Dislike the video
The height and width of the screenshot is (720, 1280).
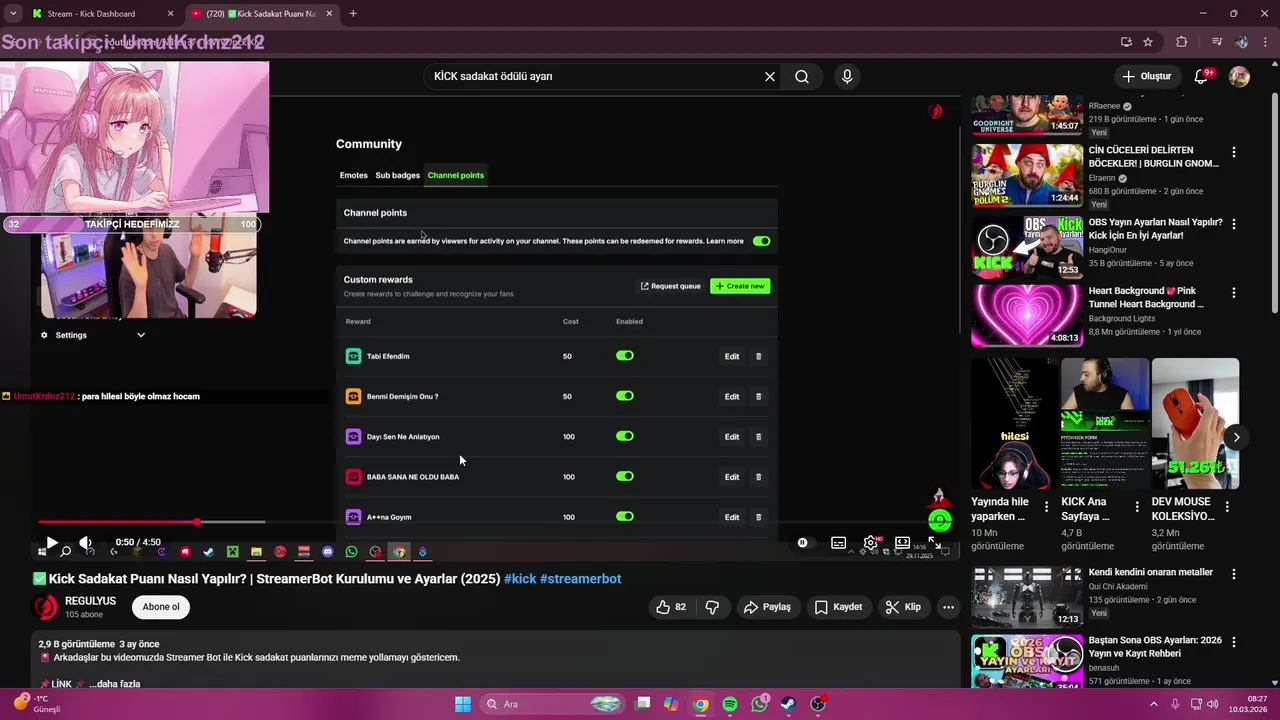[x=712, y=607]
